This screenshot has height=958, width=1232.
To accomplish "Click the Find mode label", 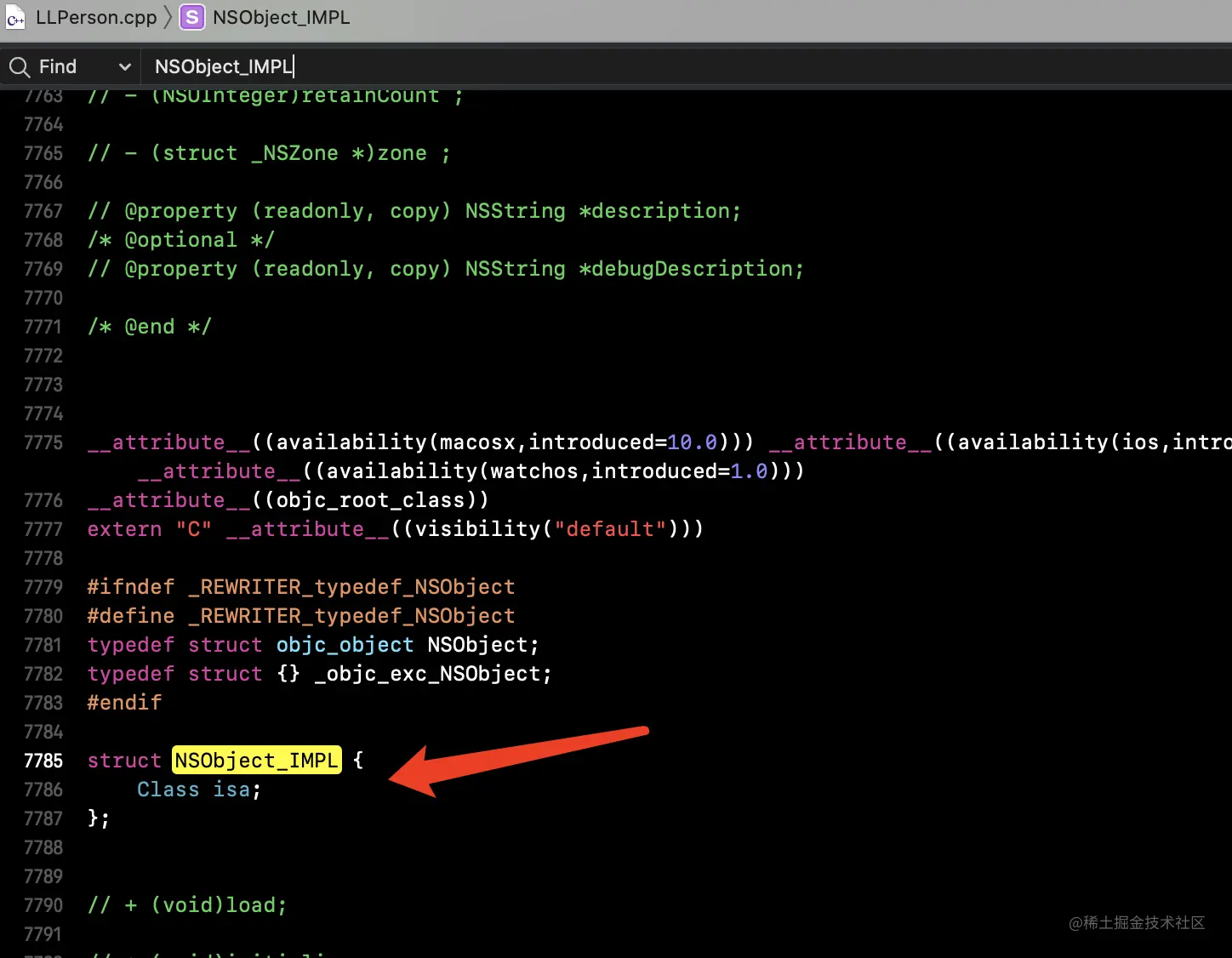I will point(58,66).
